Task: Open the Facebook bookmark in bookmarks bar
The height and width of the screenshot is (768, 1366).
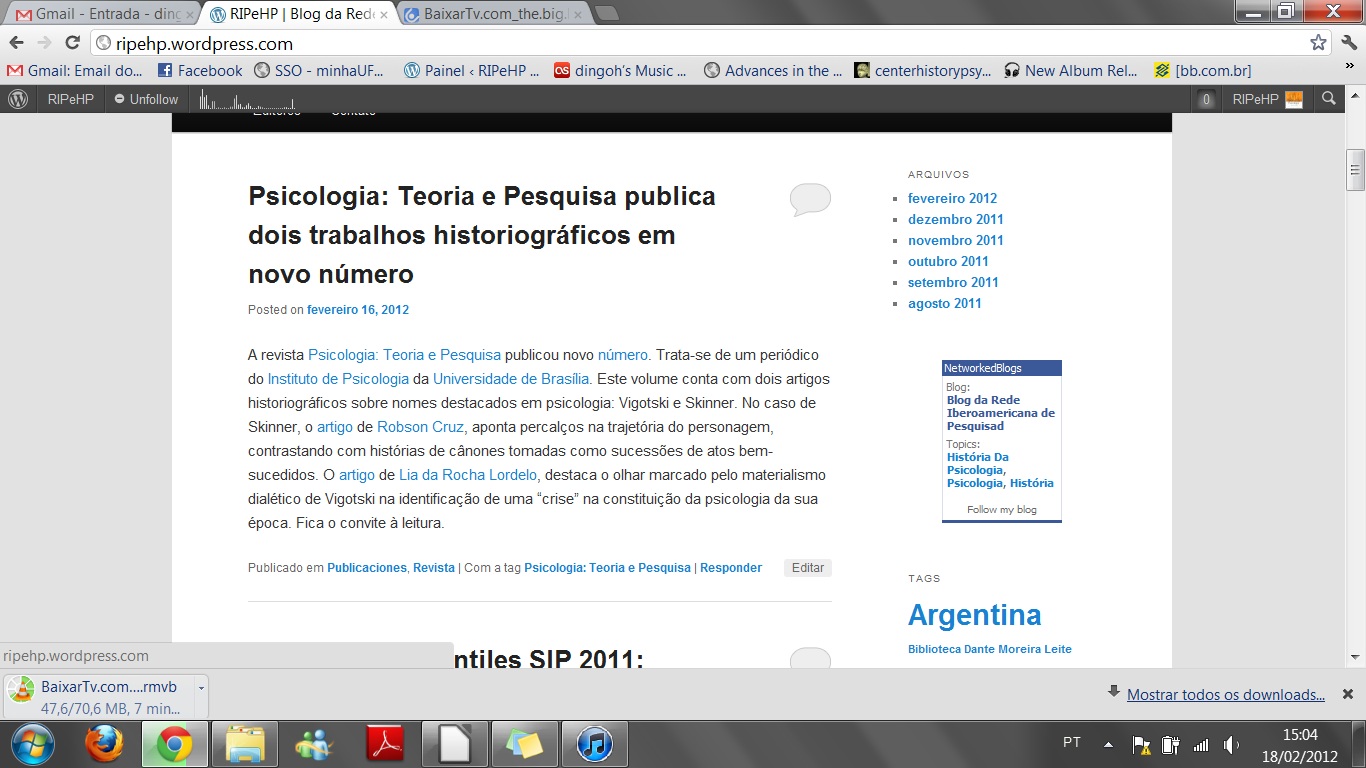Action: pos(200,71)
